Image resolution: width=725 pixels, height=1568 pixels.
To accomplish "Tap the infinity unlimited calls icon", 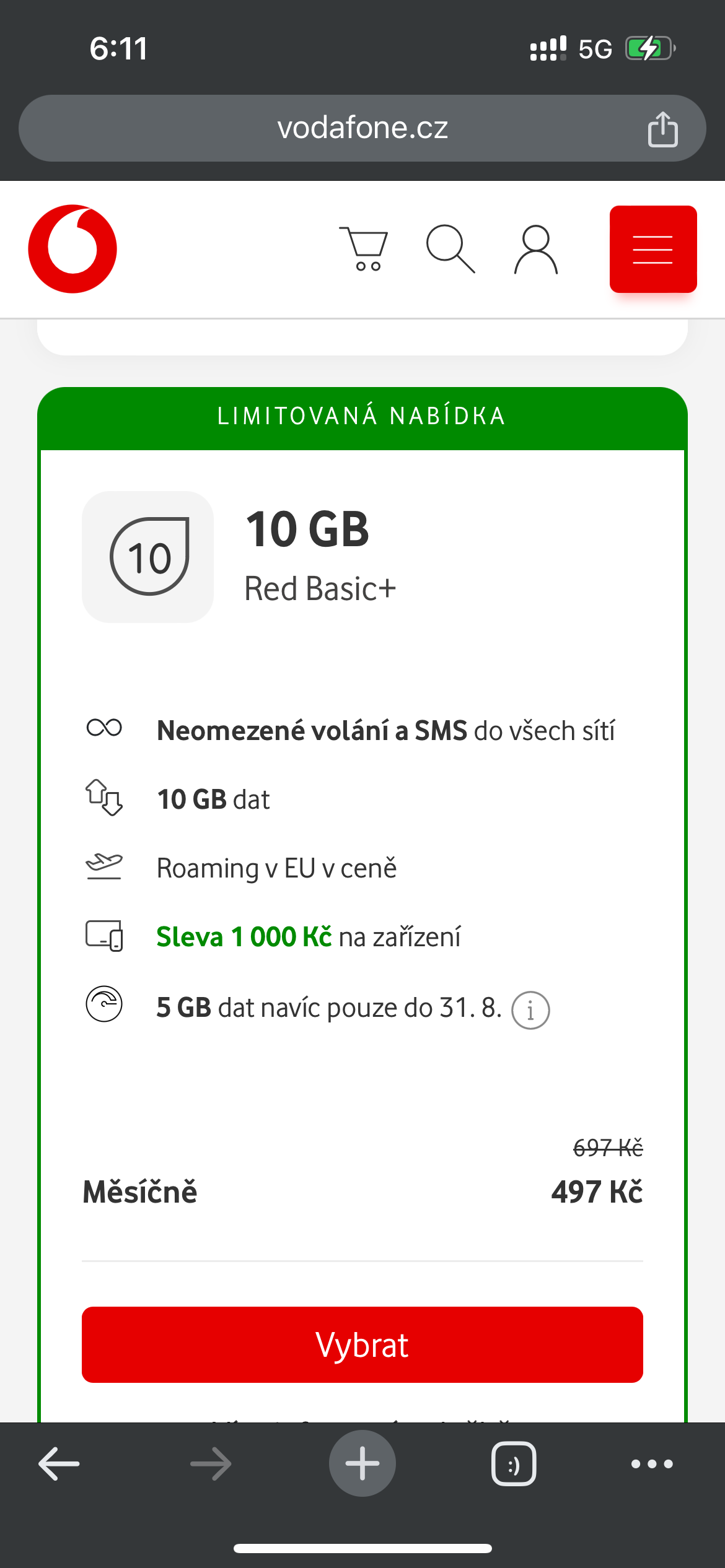I will coord(104,728).
